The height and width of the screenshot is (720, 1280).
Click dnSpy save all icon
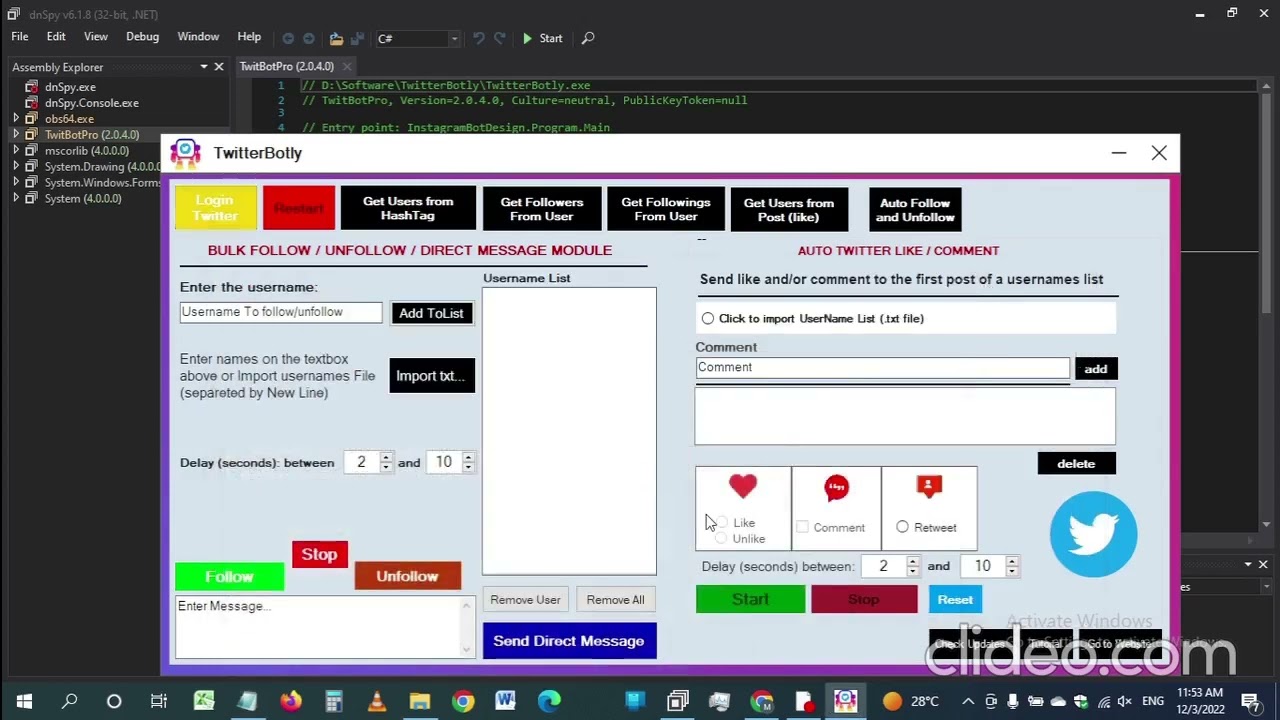[357, 38]
